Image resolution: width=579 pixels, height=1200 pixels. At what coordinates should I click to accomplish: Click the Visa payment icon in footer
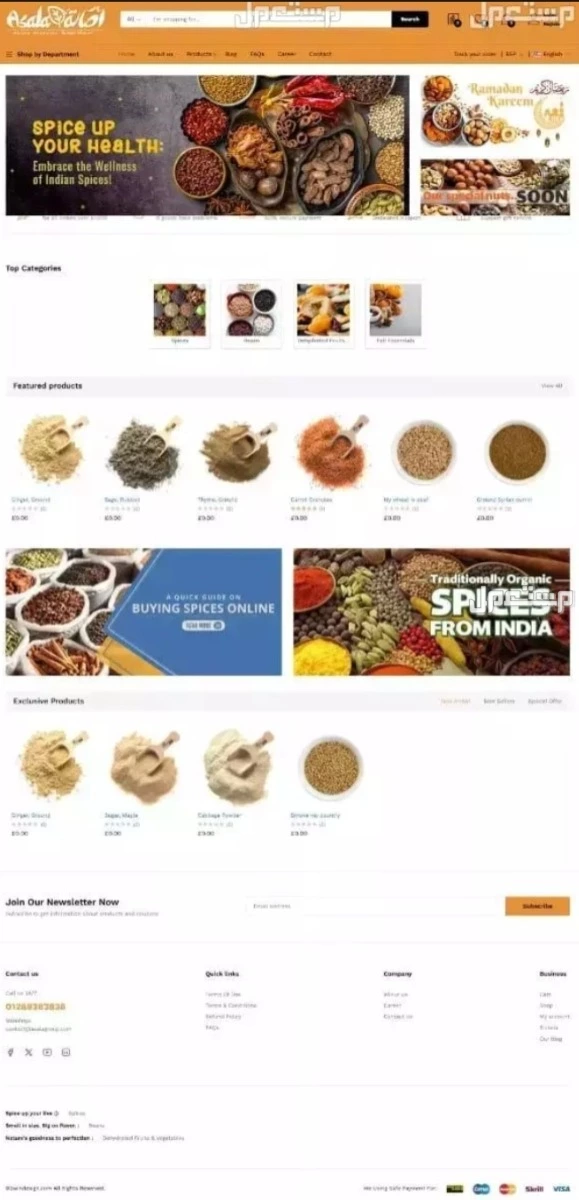coord(562,1189)
